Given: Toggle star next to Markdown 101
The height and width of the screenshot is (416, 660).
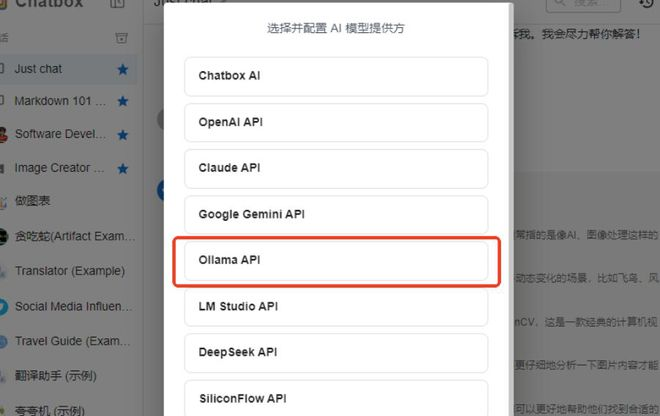Looking at the screenshot, I should pos(122,101).
